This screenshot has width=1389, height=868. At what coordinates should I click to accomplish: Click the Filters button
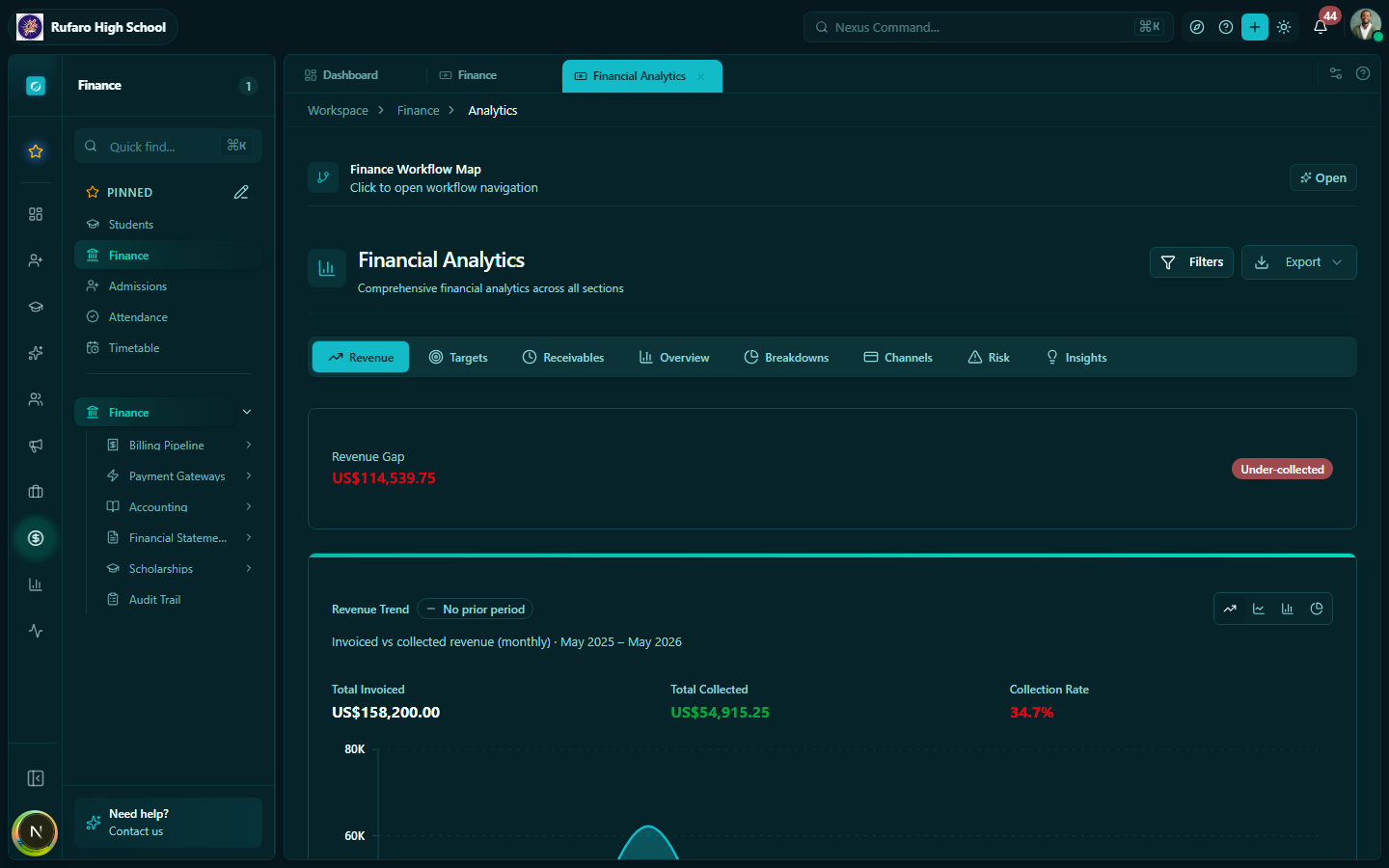[x=1191, y=262]
